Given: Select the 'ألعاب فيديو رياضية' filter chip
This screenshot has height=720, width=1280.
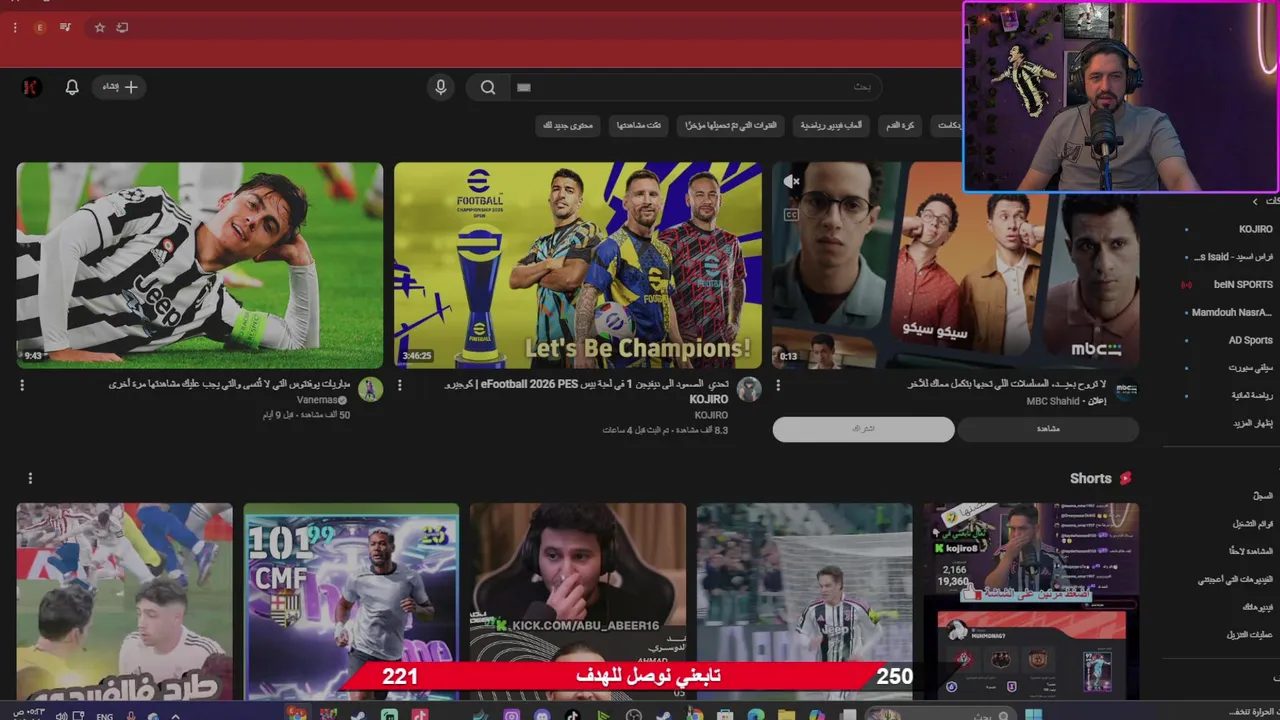Looking at the screenshot, I should [x=831, y=126].
